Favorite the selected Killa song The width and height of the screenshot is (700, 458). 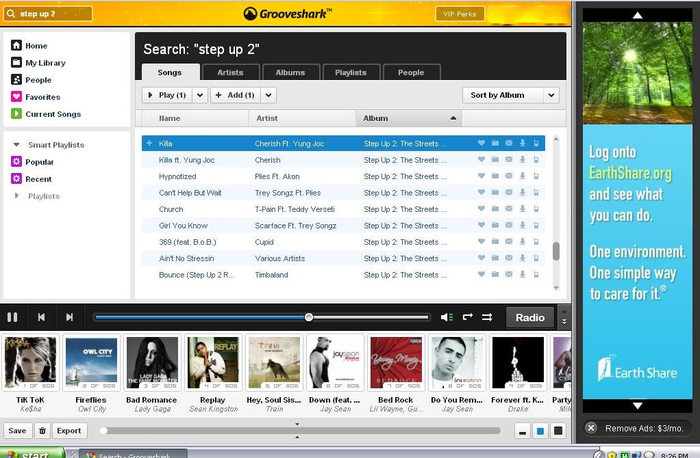click(481, 143)
